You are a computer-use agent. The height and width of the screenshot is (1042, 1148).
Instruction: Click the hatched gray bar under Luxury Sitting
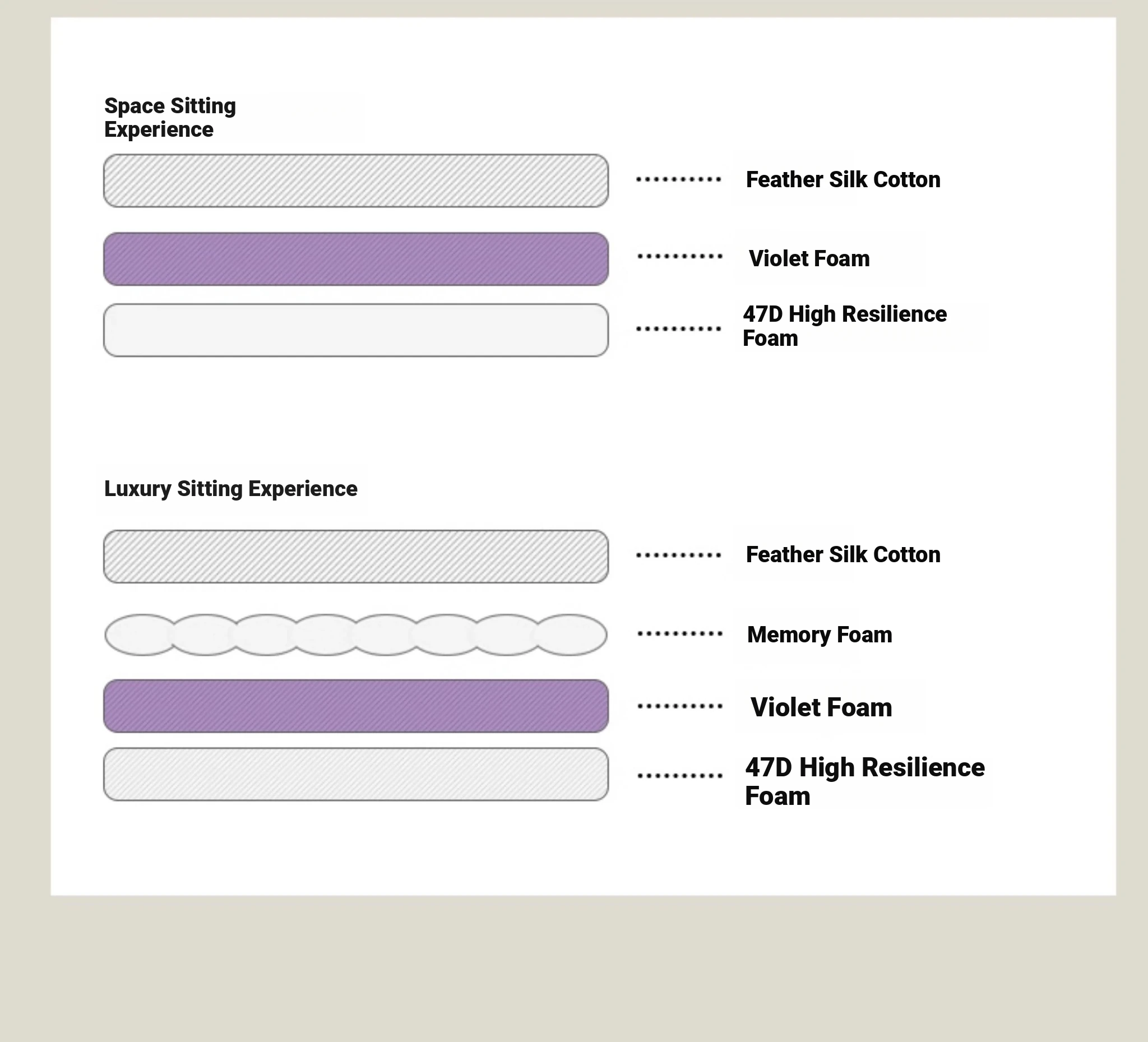point(356,556)
